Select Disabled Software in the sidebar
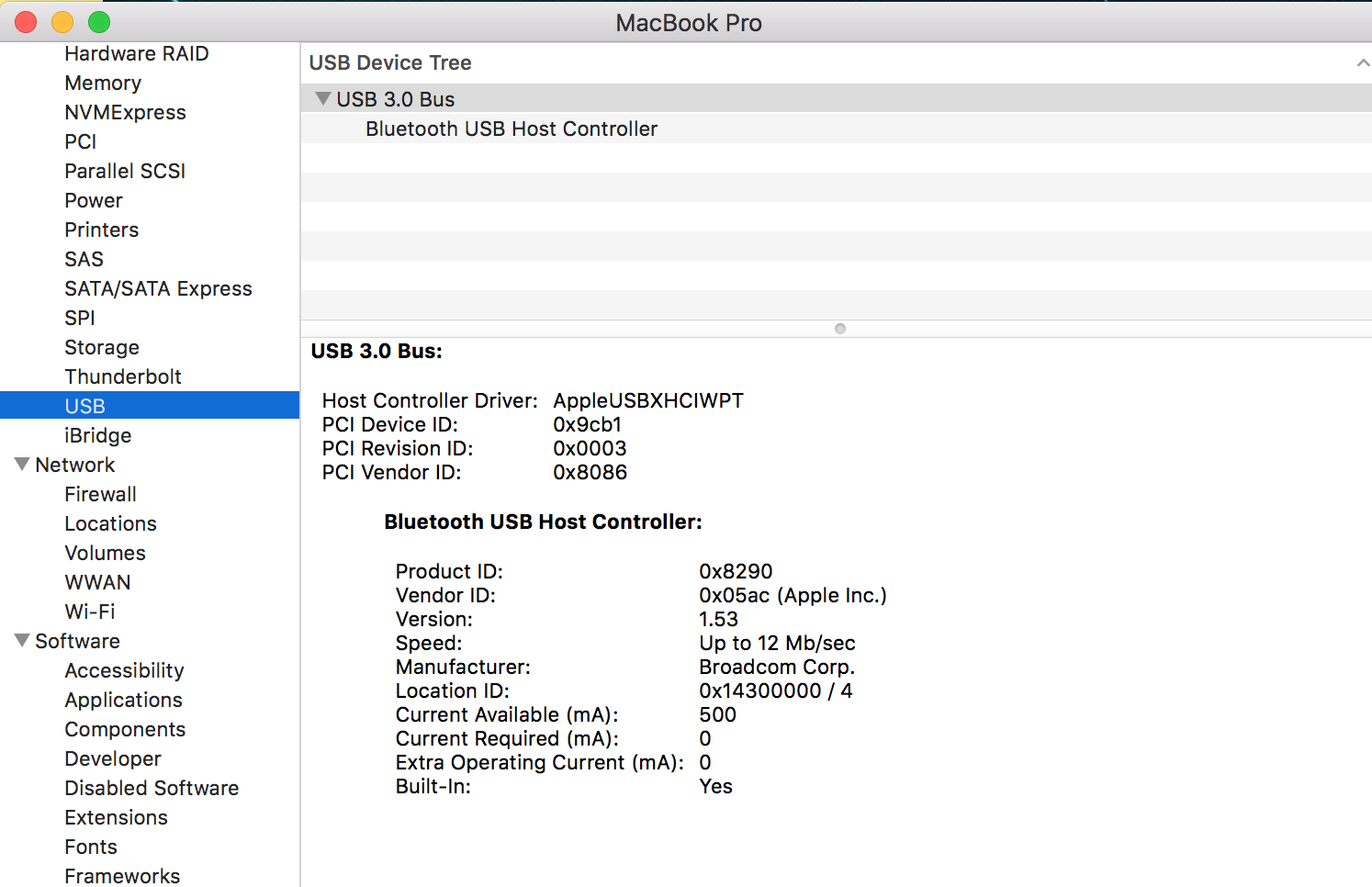 (152, 788)
